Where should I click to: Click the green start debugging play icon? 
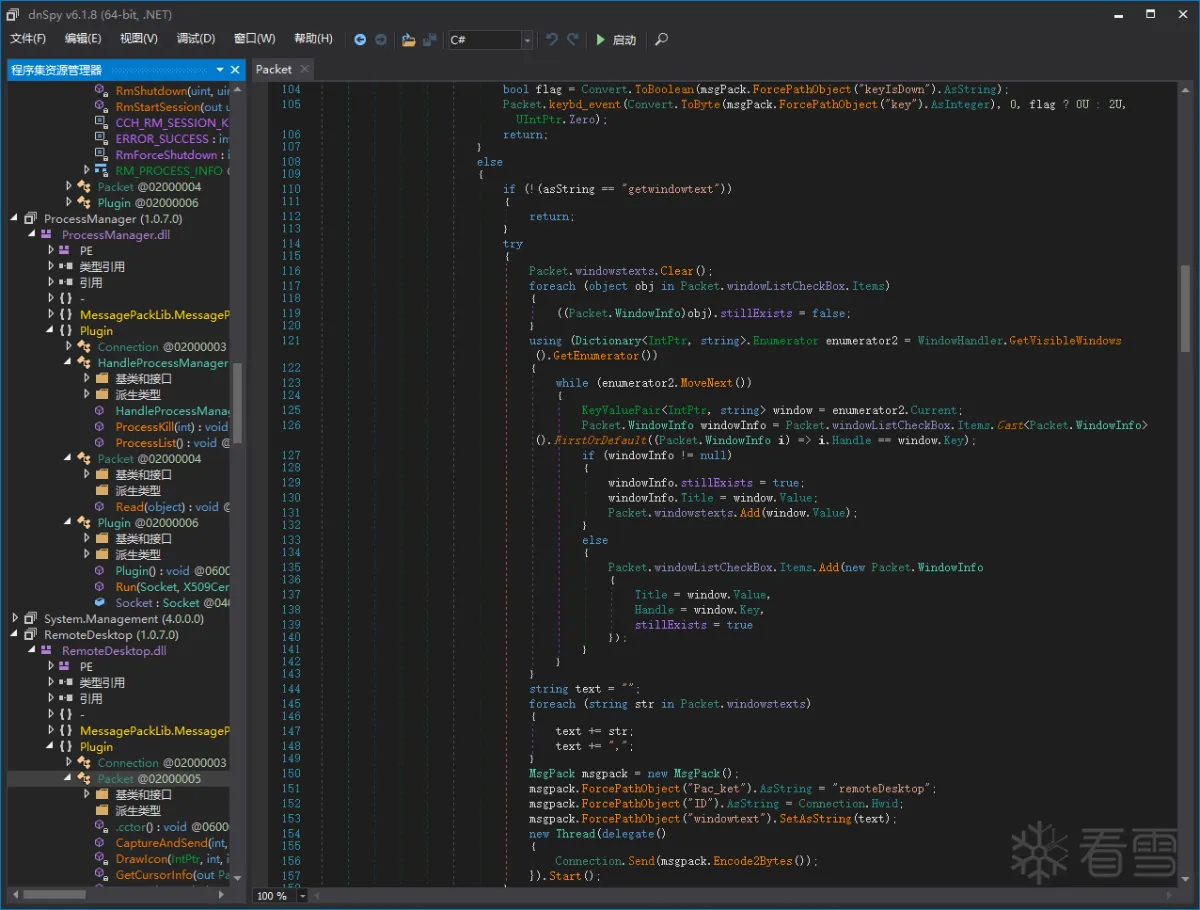point(600,40)
